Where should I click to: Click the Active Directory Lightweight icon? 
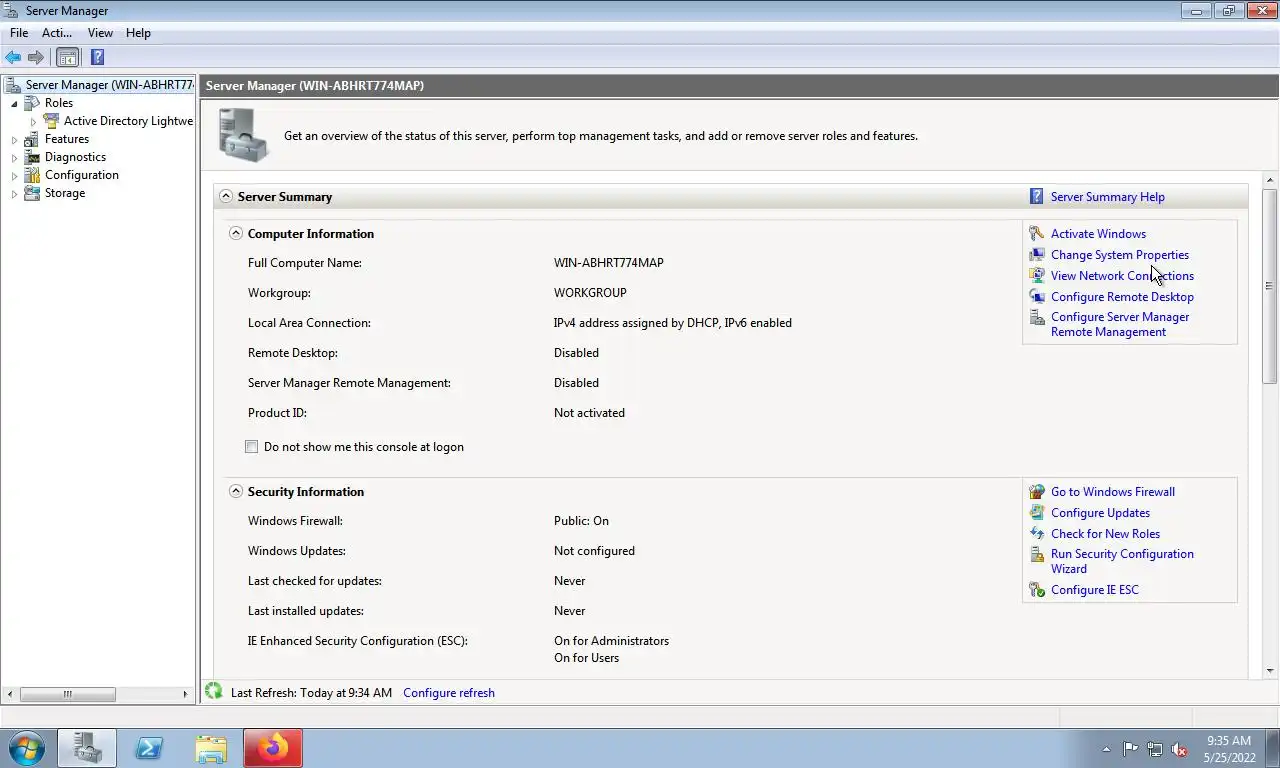coord(51,121)
